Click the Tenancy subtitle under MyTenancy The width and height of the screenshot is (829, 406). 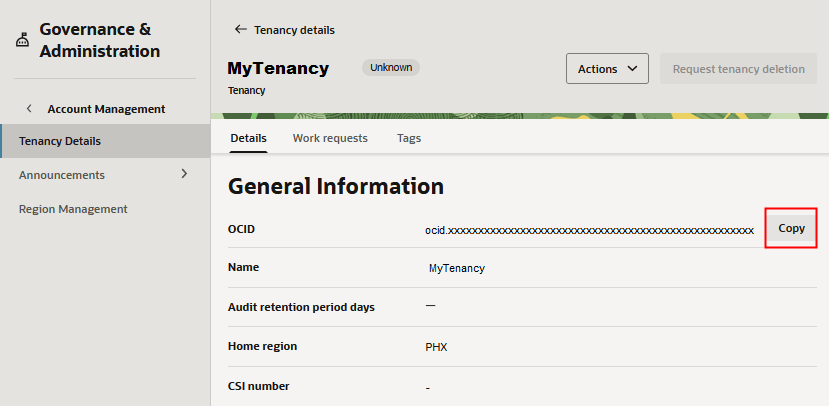(246, 91)
